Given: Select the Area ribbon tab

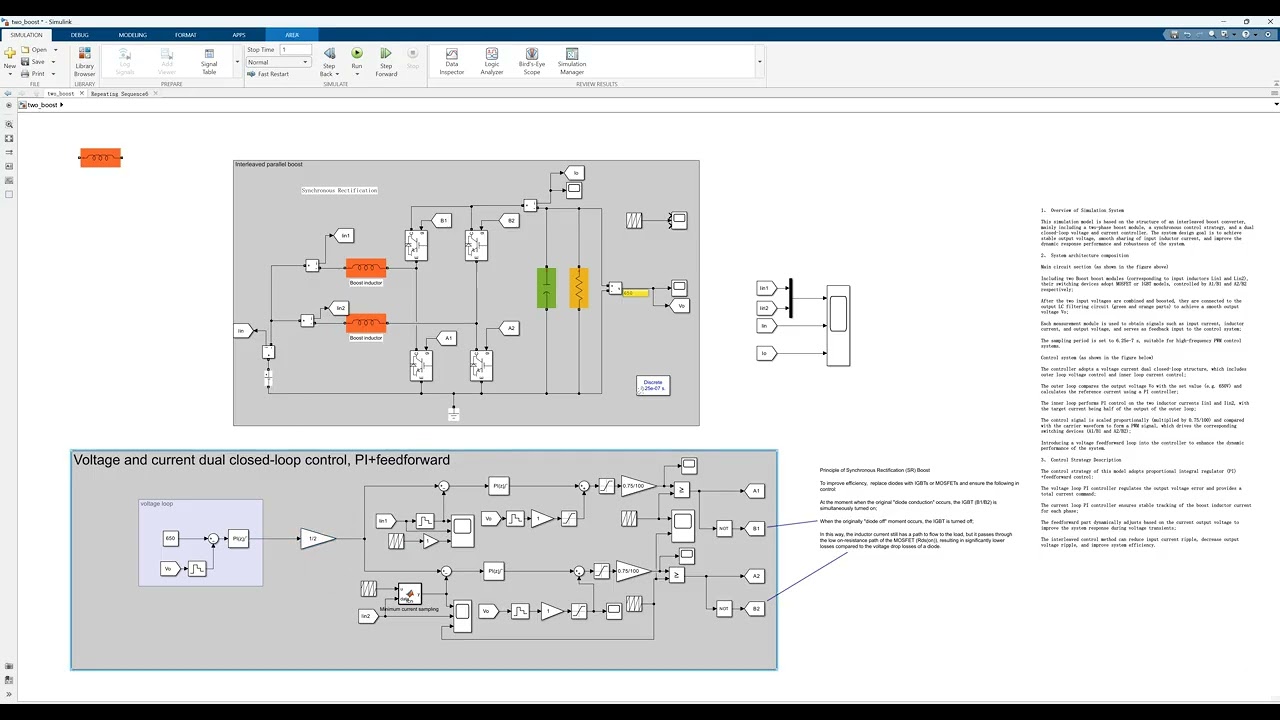Looking at the screenshot, I should click(x=292, y=35).
